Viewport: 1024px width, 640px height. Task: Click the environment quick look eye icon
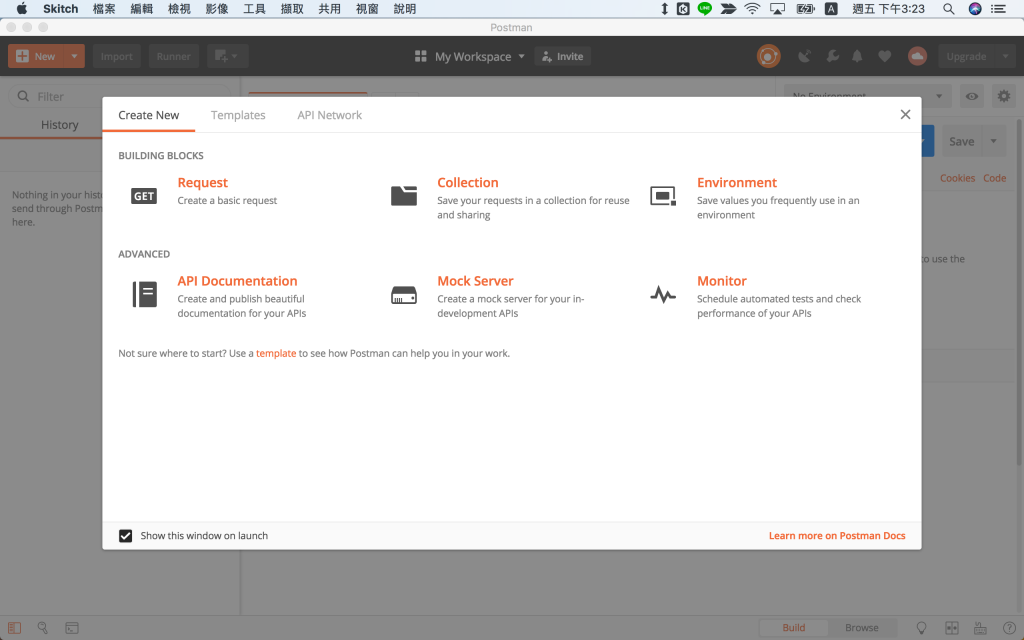tap(972, 97)
